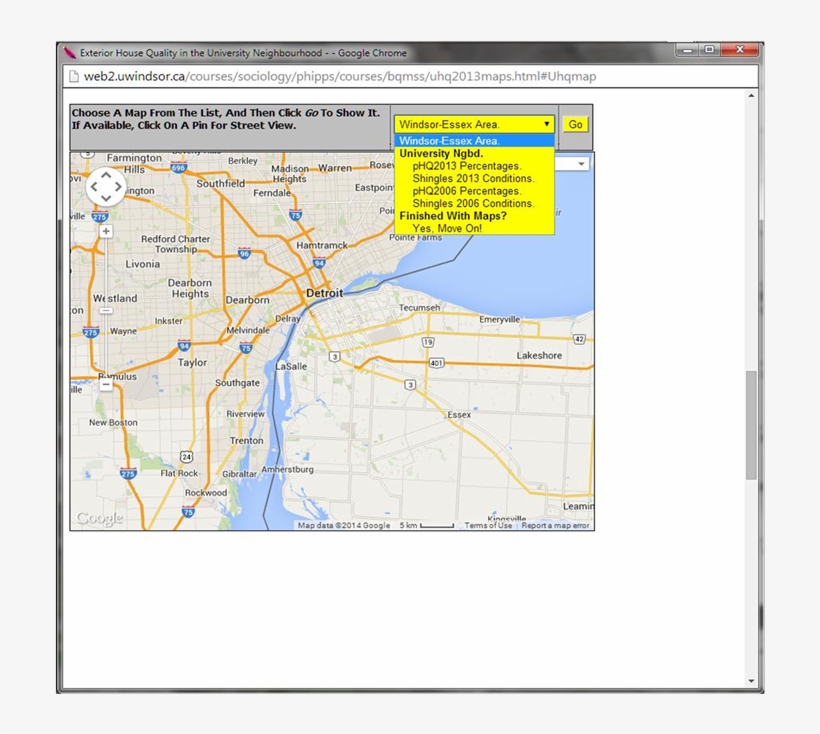This screenshot has width=820, height=734.
Task: Click the page icon in address bar
Action: click(x=74, y=76)
